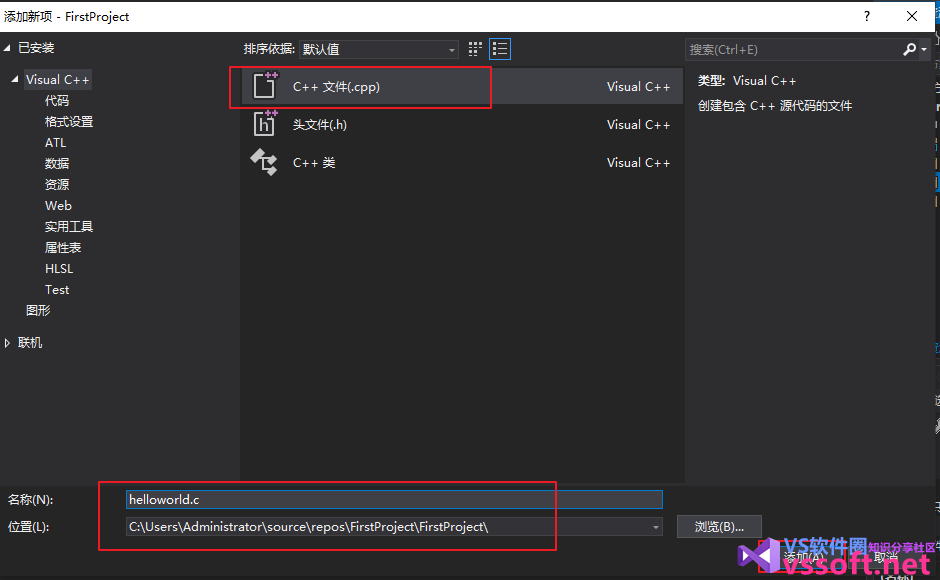The image size is (940, 580).
Task: Click the 浏览(B)... browse button
Action: (719, 527)
